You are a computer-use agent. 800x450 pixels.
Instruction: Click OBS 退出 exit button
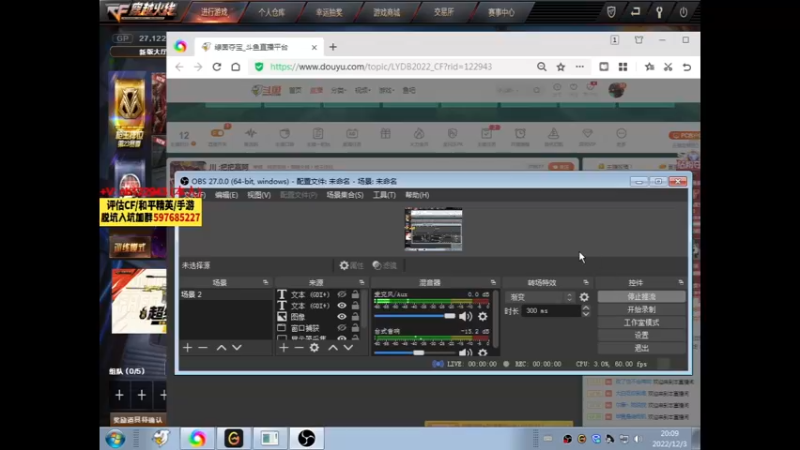point(641,348)
